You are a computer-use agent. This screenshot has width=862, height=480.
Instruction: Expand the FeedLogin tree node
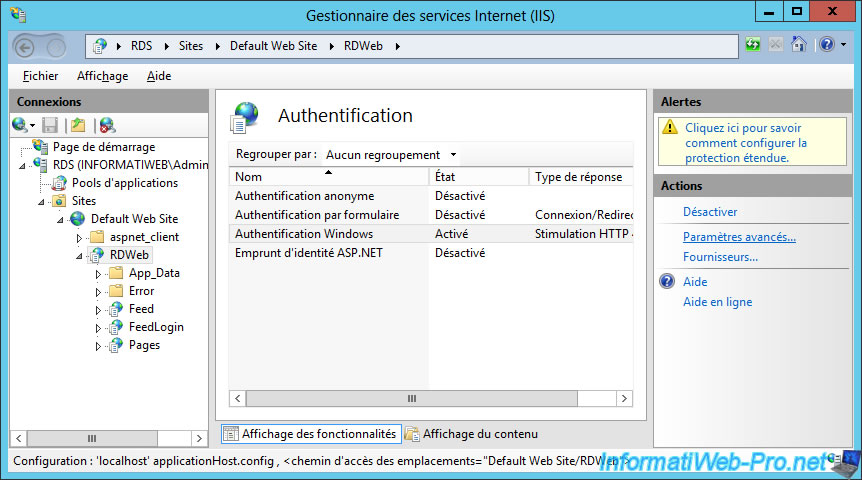click(x=98, y=328)
